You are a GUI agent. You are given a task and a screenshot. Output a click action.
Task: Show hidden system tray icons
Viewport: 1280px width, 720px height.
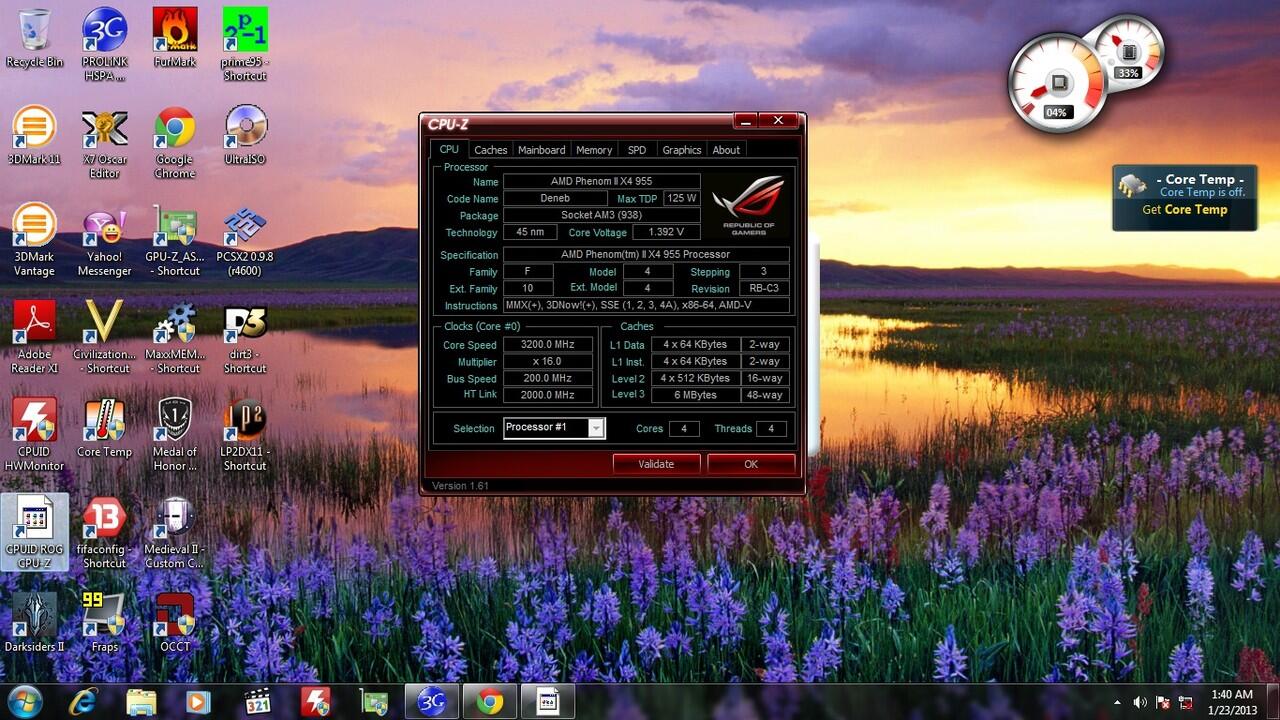tap(1117, 701)
